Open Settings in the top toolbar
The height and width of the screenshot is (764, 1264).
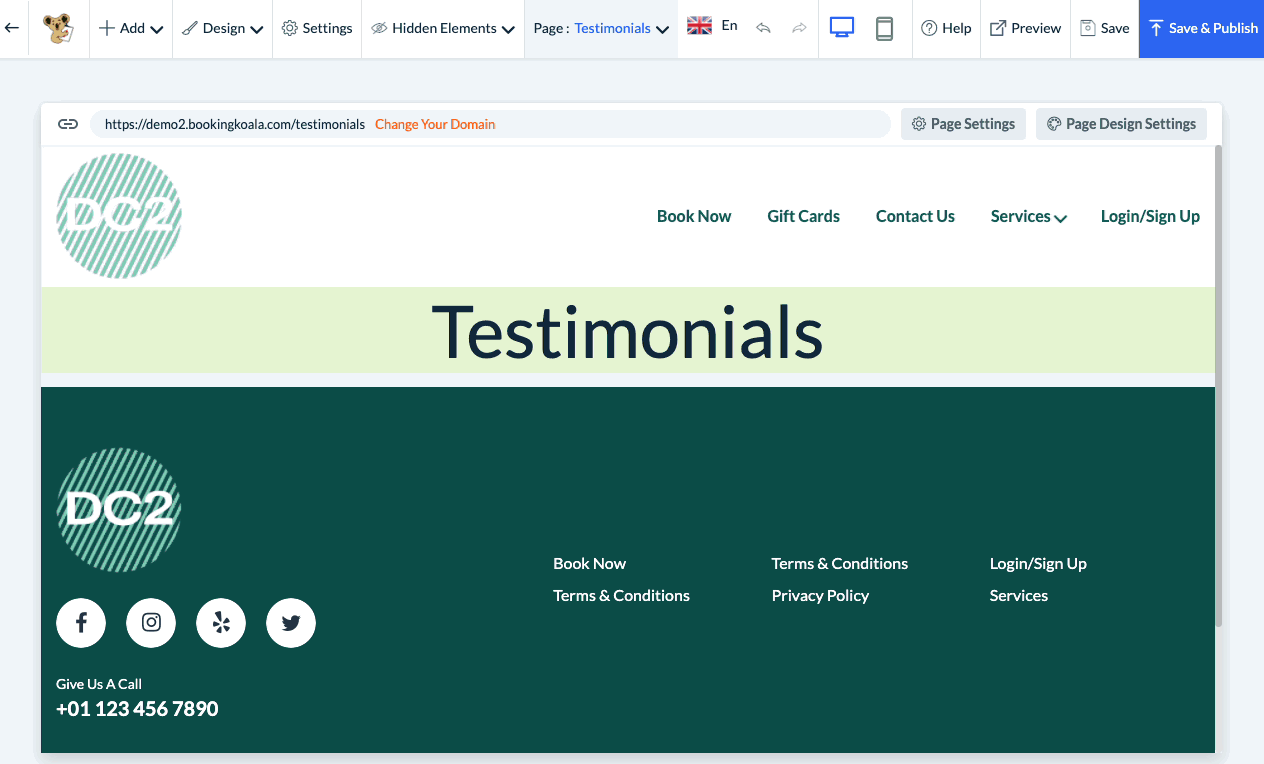(317, 28)
